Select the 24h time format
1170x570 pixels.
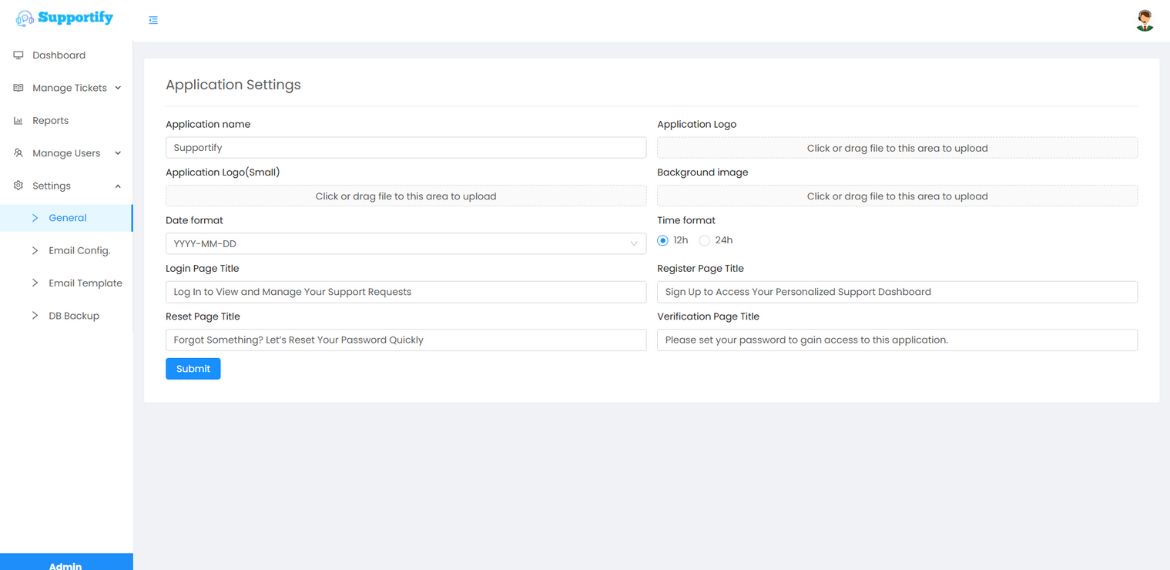point(705,241)
